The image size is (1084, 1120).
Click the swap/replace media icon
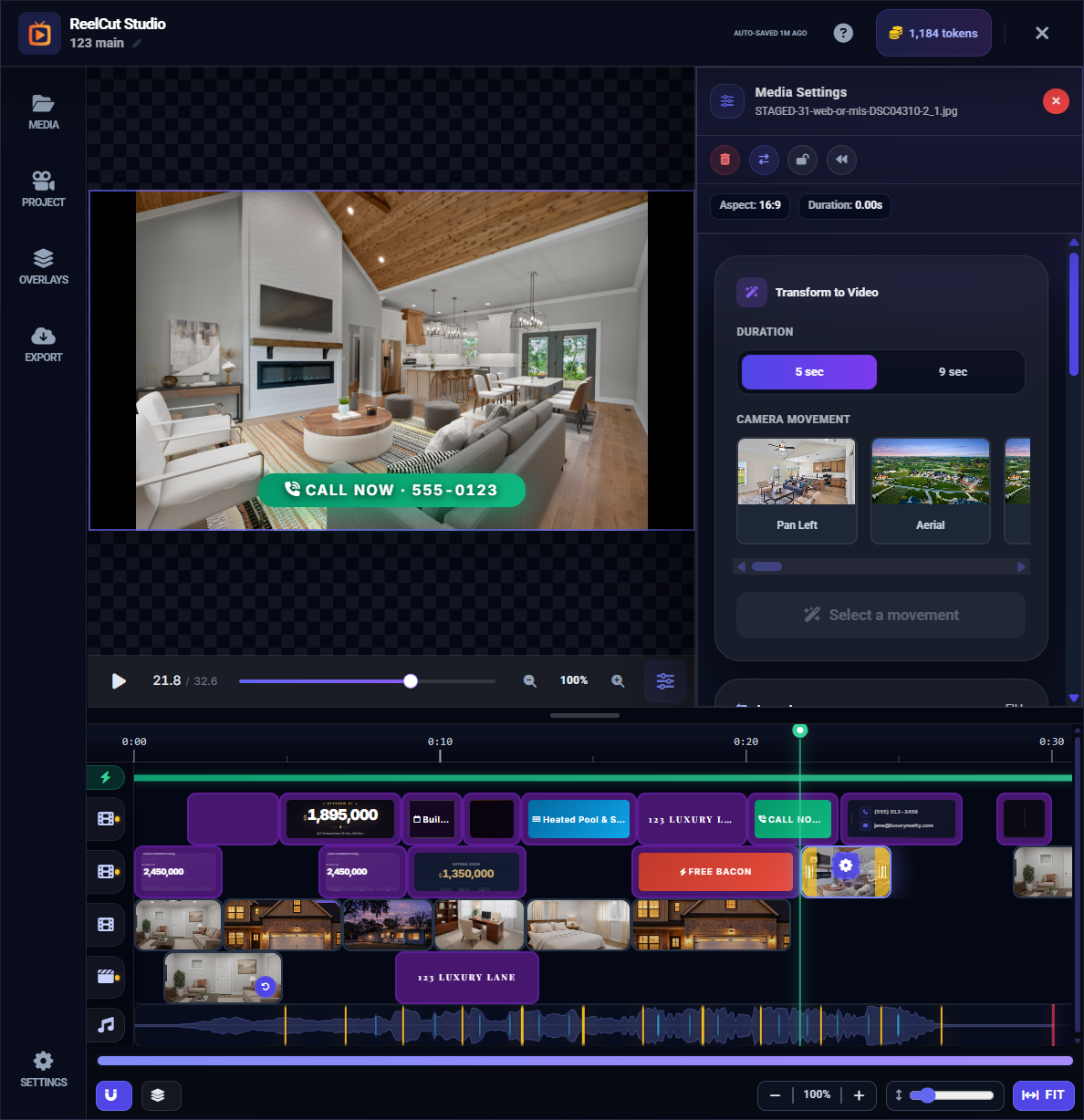(764, 160)
